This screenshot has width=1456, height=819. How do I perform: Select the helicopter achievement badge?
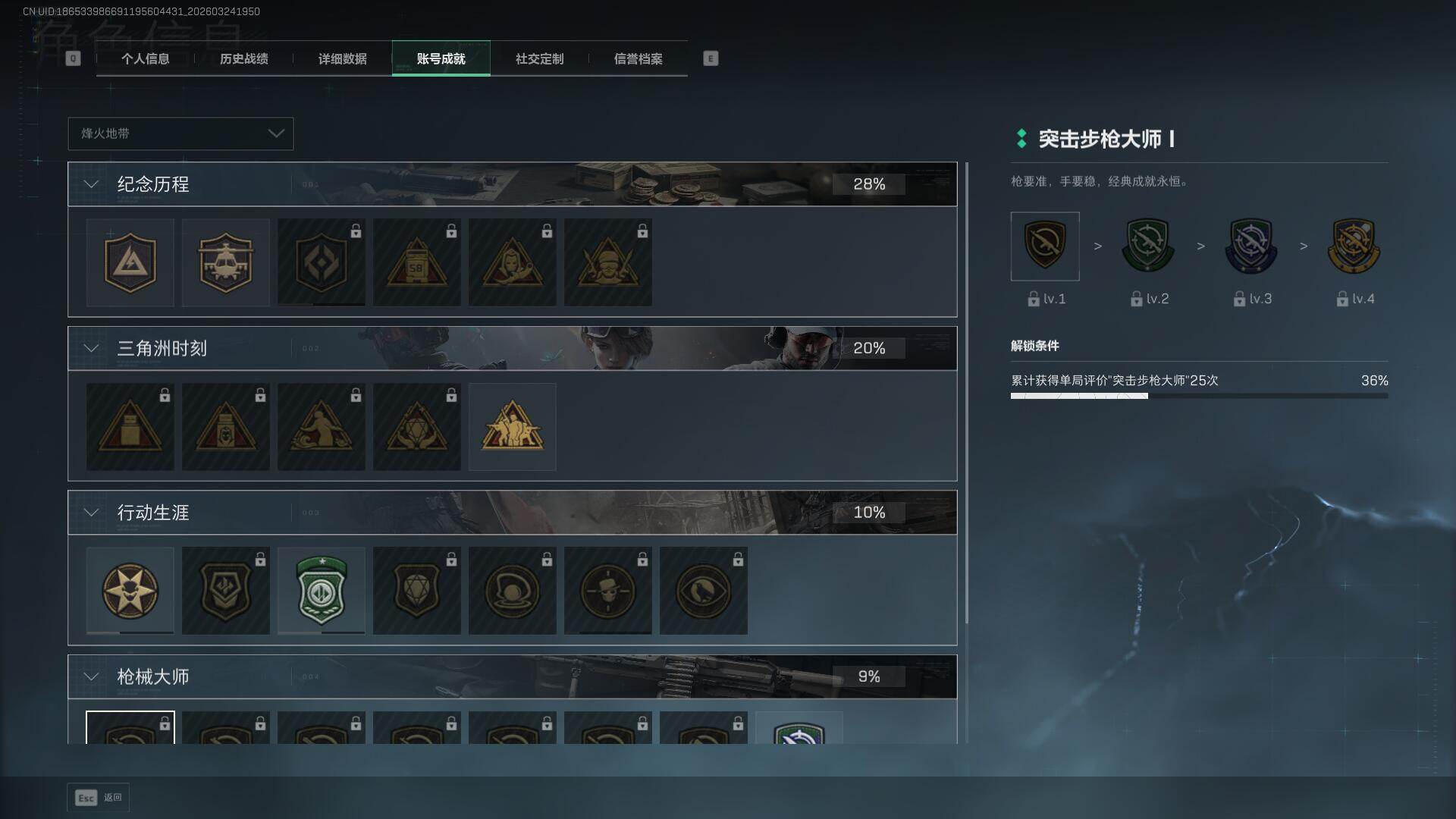point(225,262)
